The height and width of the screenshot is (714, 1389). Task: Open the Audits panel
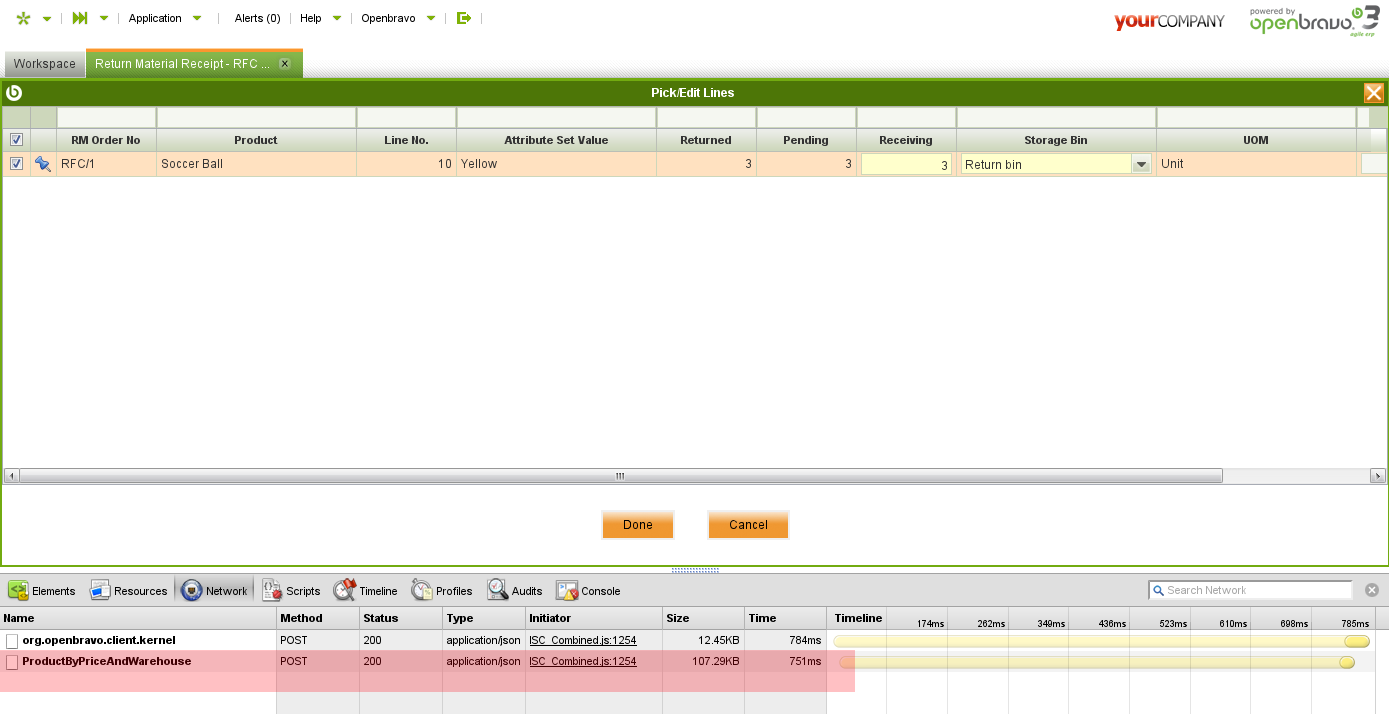515,591
